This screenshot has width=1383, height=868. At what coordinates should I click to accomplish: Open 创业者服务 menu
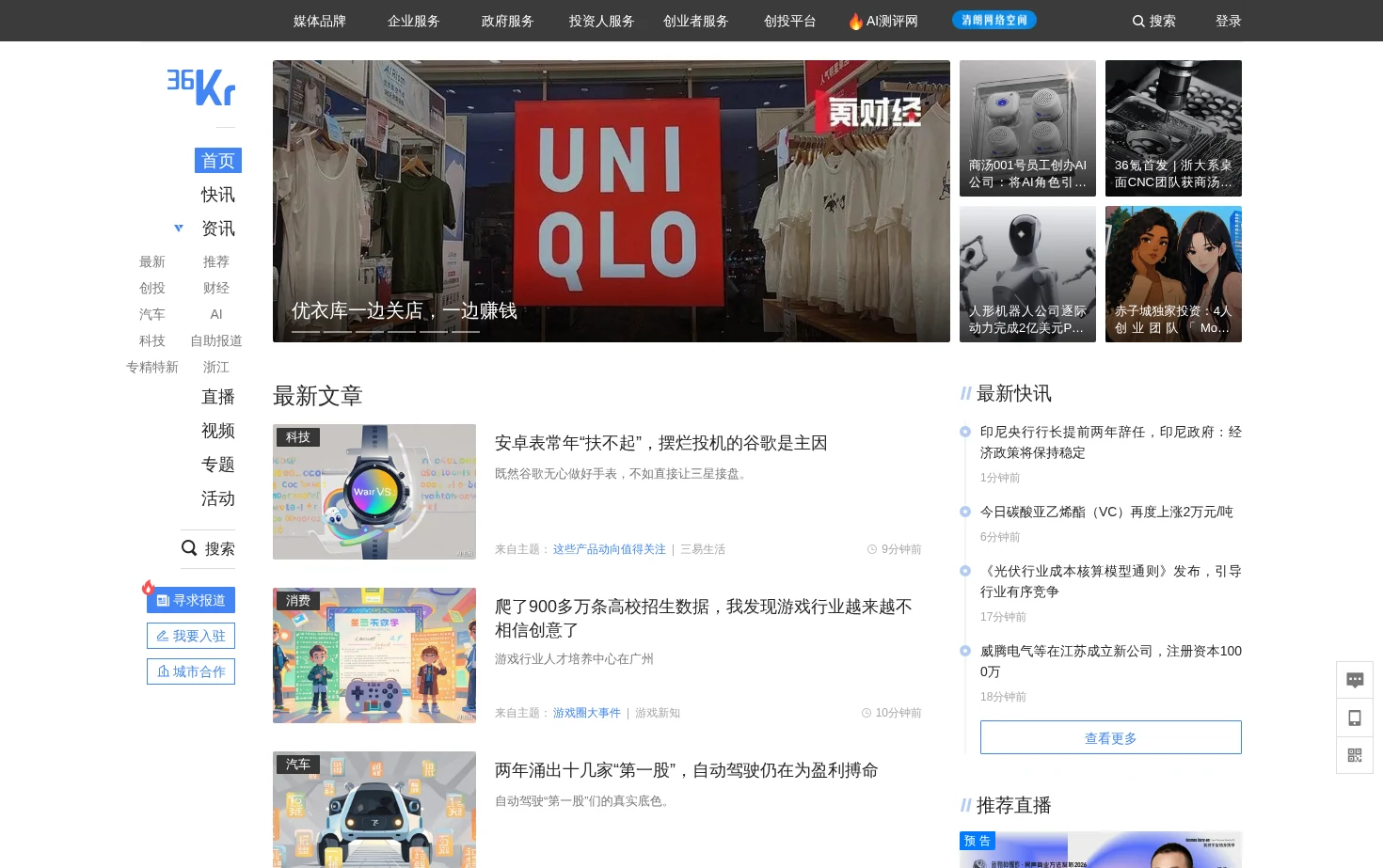pos(696,21)
